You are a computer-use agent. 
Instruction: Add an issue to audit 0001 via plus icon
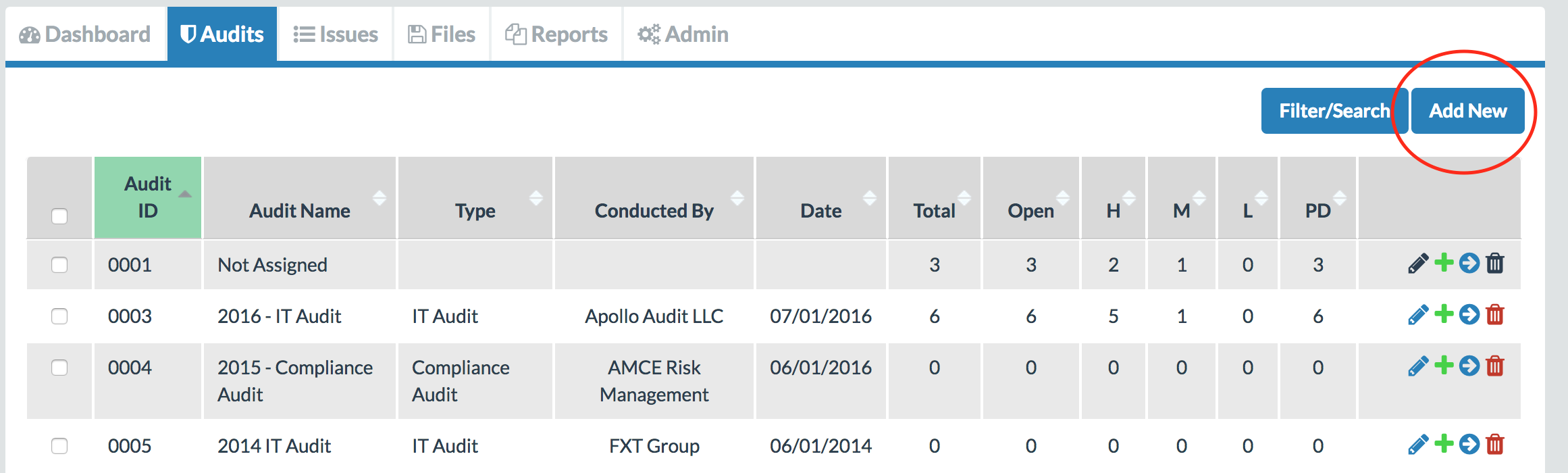[1444, 262]
